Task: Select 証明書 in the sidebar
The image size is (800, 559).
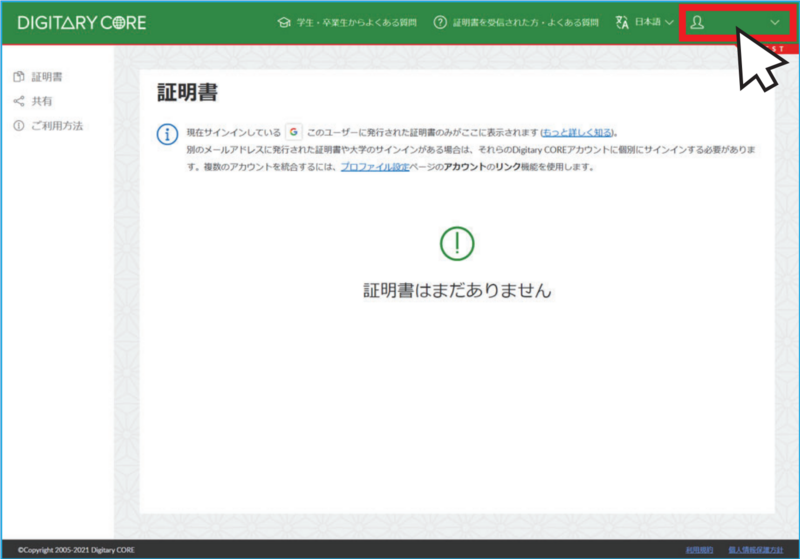Action: [47, 77]
